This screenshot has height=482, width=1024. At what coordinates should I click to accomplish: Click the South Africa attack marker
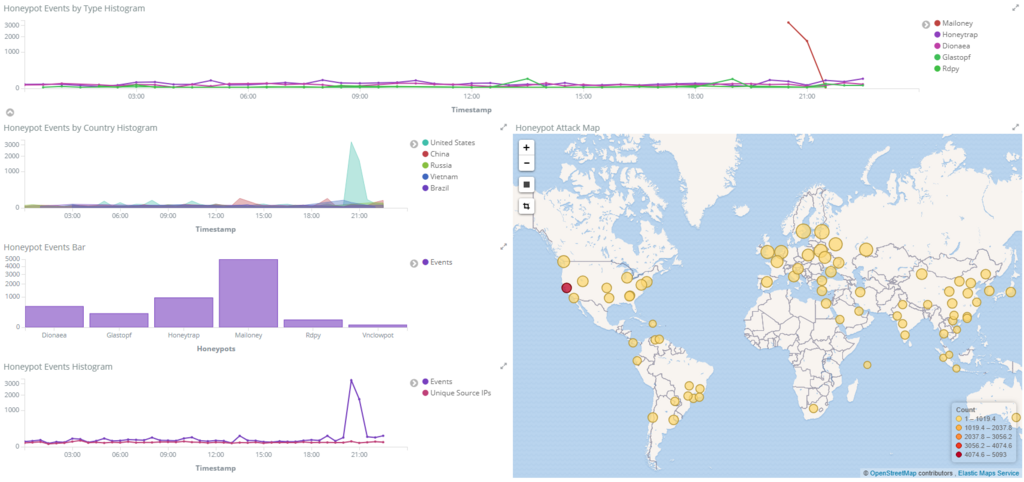click(x=813, y=408)
